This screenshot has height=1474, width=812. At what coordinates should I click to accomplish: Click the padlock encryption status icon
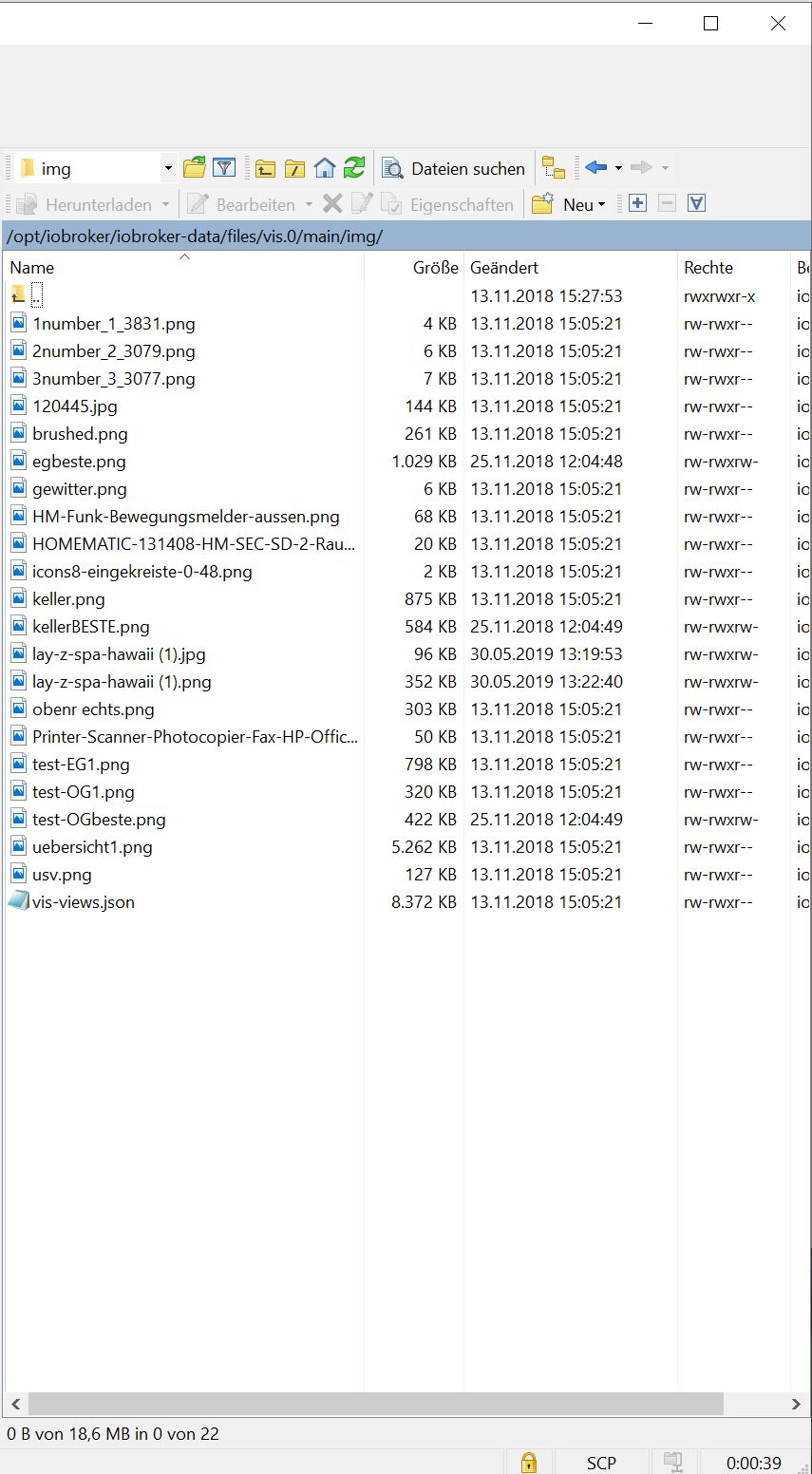pyautogui.click(x=529, y=1463)
